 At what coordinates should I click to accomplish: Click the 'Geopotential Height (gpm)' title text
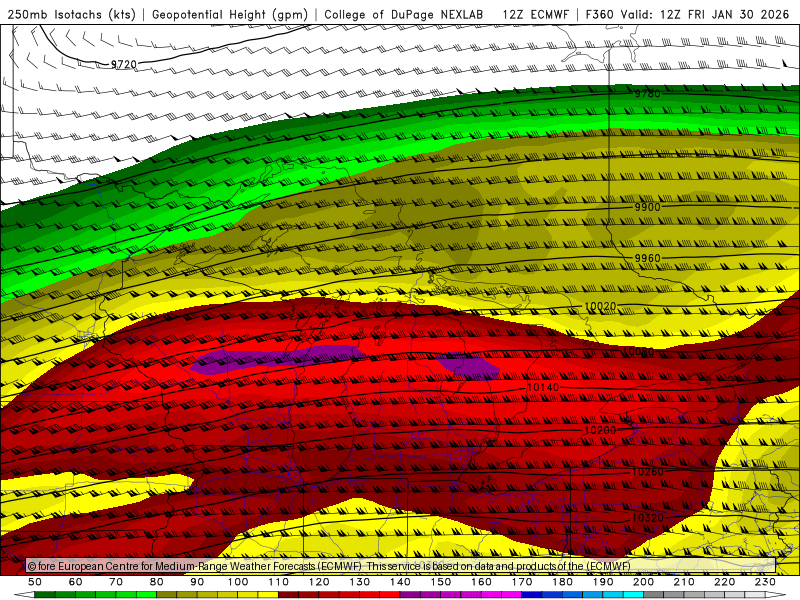(x=230, y=15)
